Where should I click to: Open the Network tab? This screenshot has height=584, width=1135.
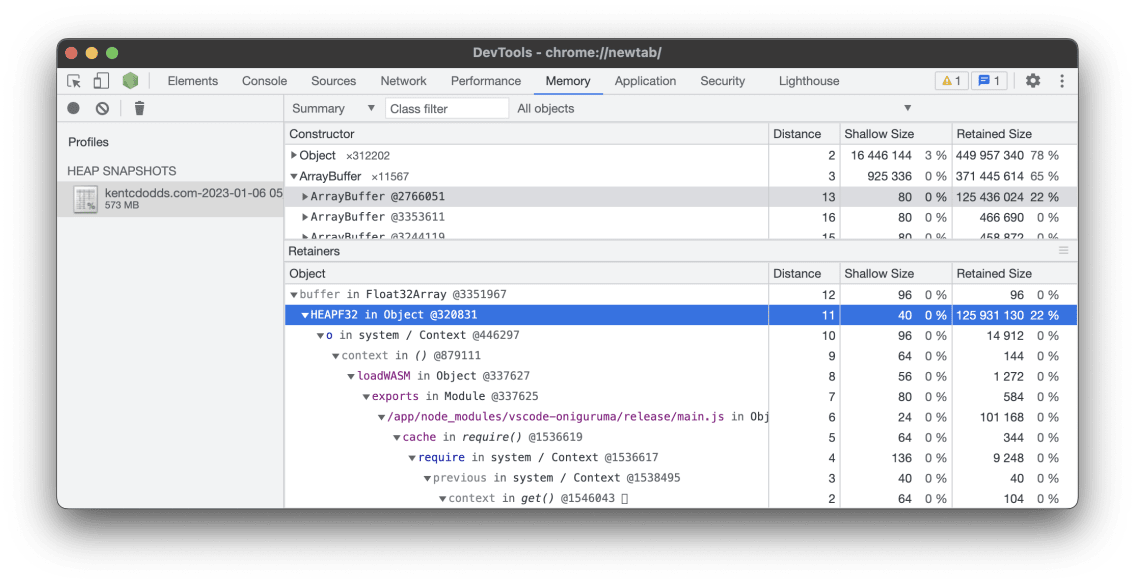pos(403,81)
